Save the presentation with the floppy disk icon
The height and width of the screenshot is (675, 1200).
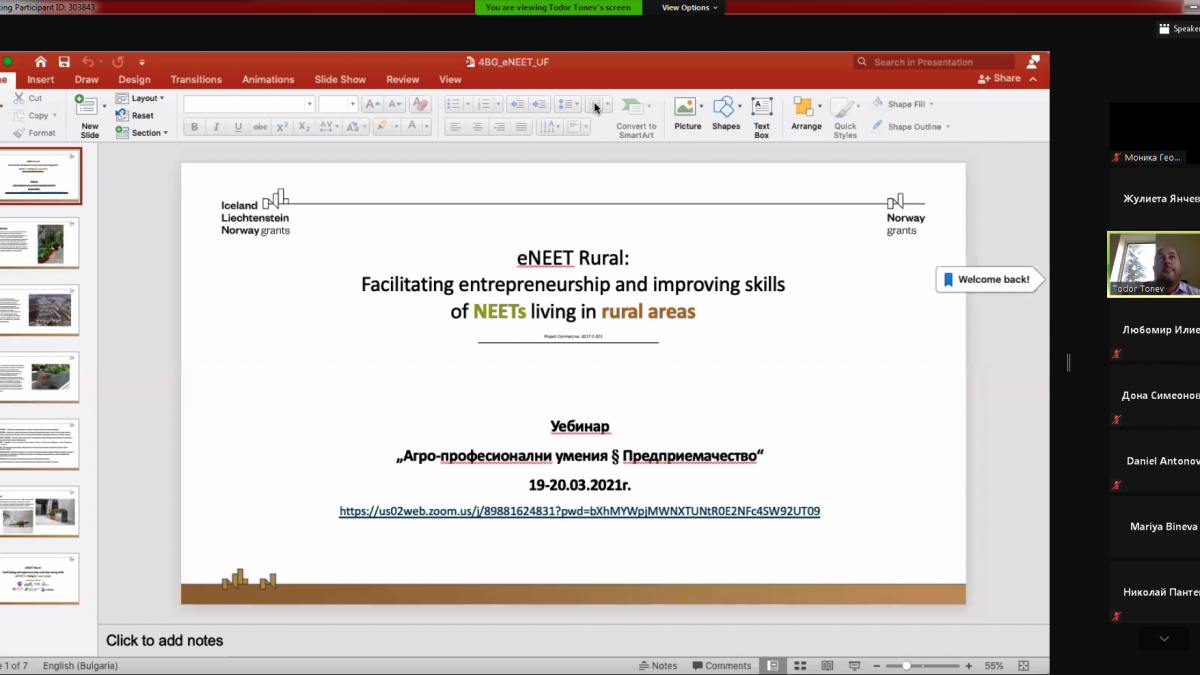coord(64,62)
